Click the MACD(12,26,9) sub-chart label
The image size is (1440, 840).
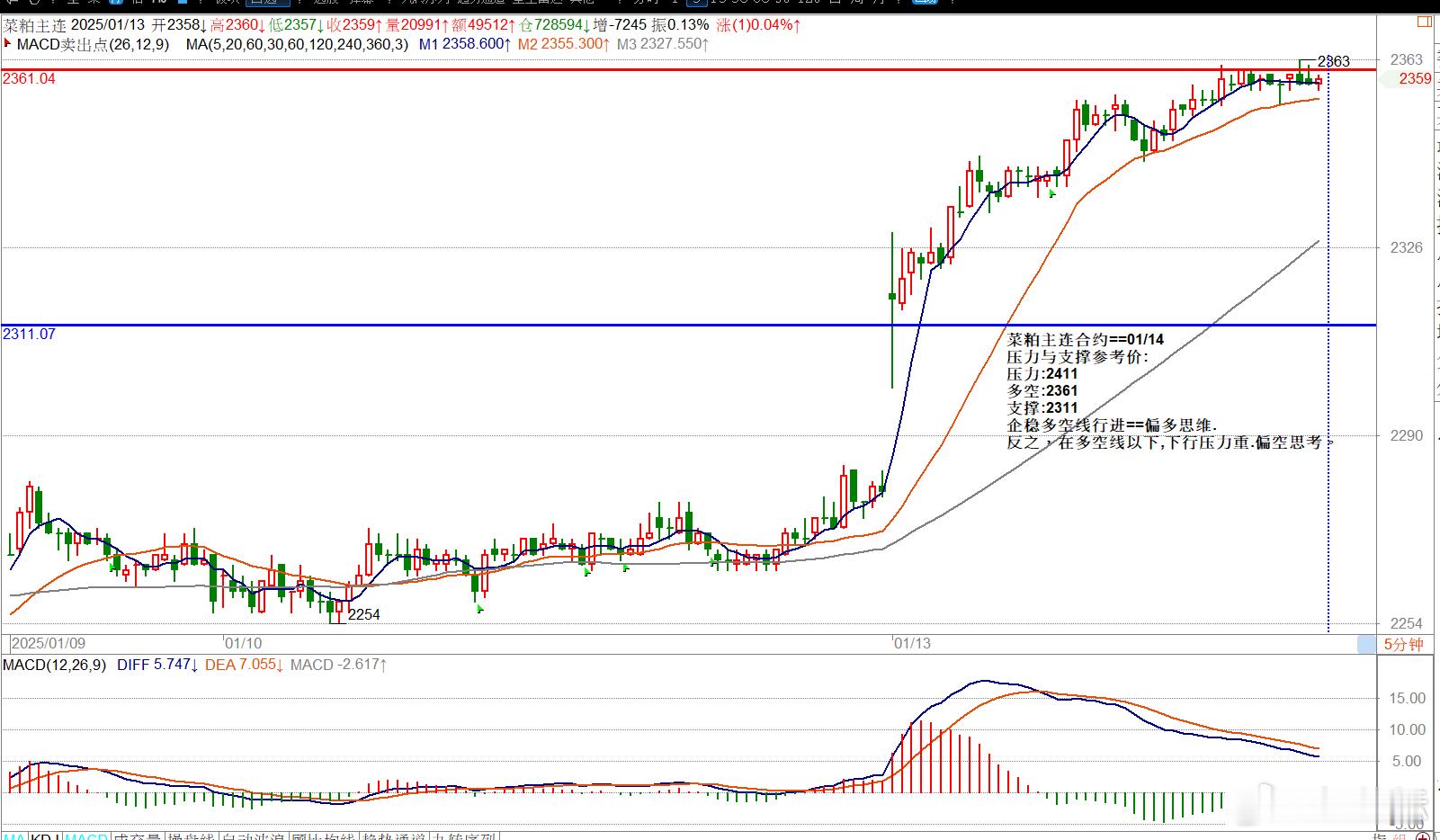(x=54, y=665)
